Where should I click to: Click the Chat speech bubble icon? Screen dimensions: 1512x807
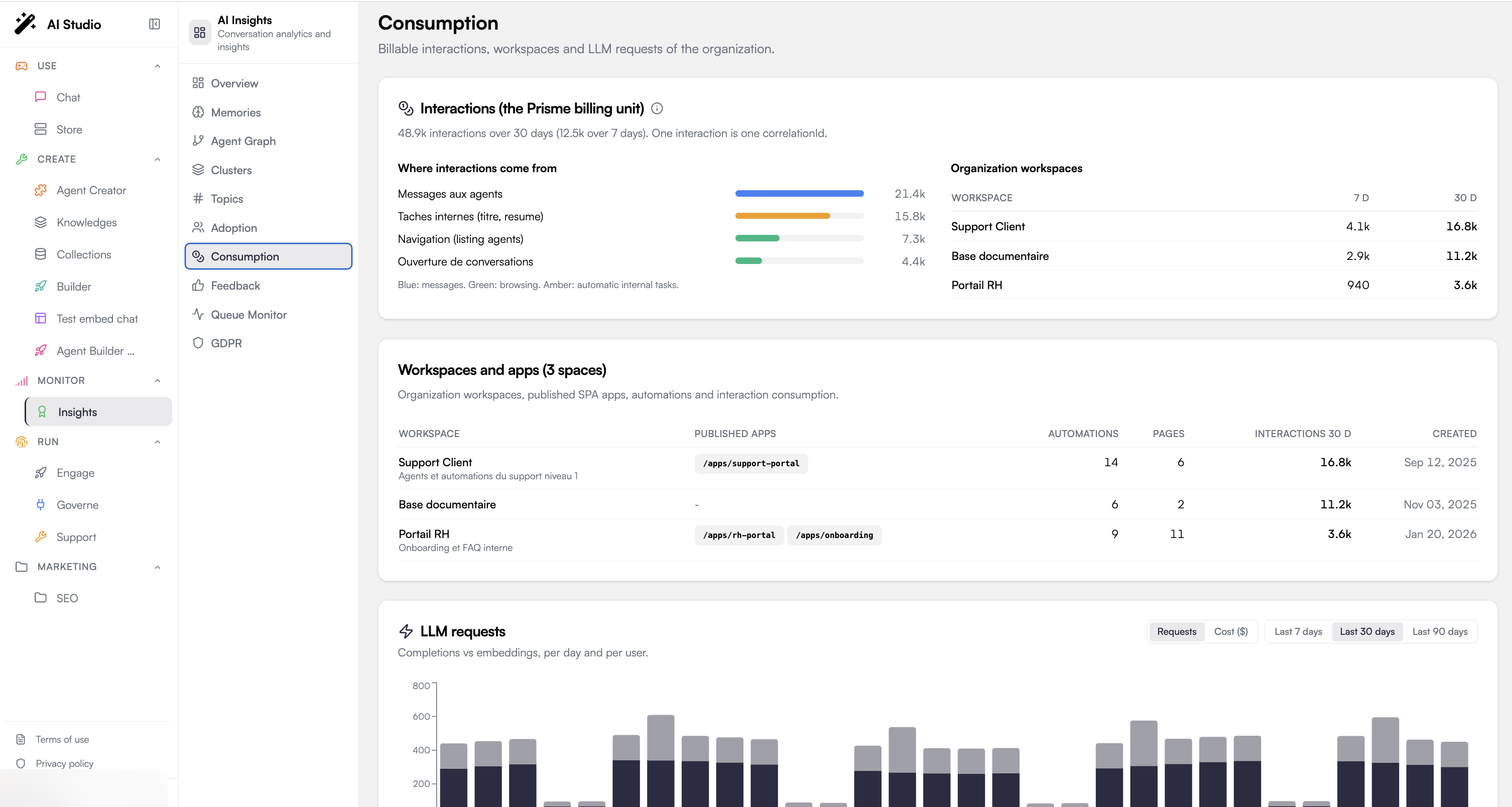tap(41, 97)
